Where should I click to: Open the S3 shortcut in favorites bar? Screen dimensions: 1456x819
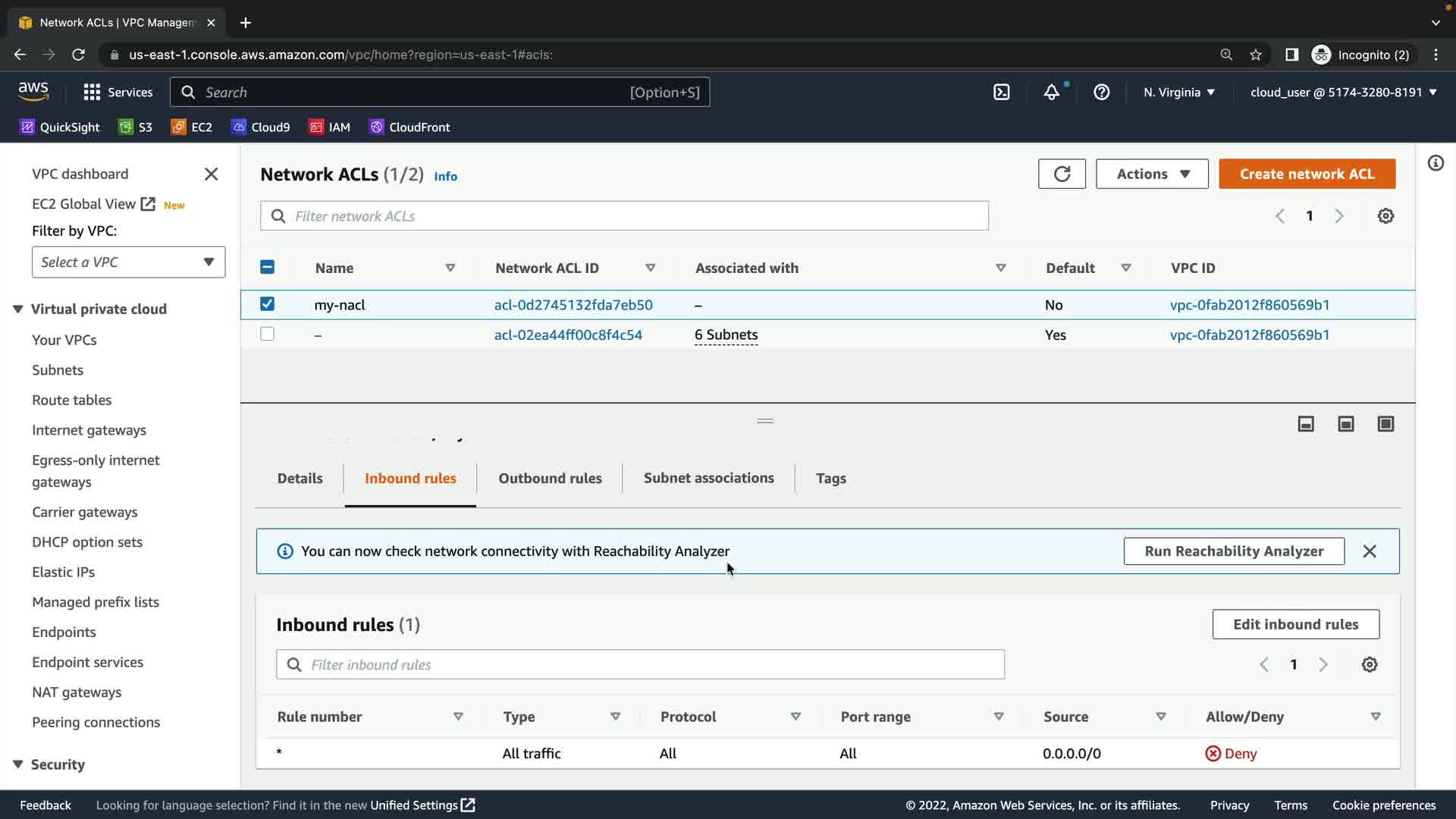coord(136,127)
